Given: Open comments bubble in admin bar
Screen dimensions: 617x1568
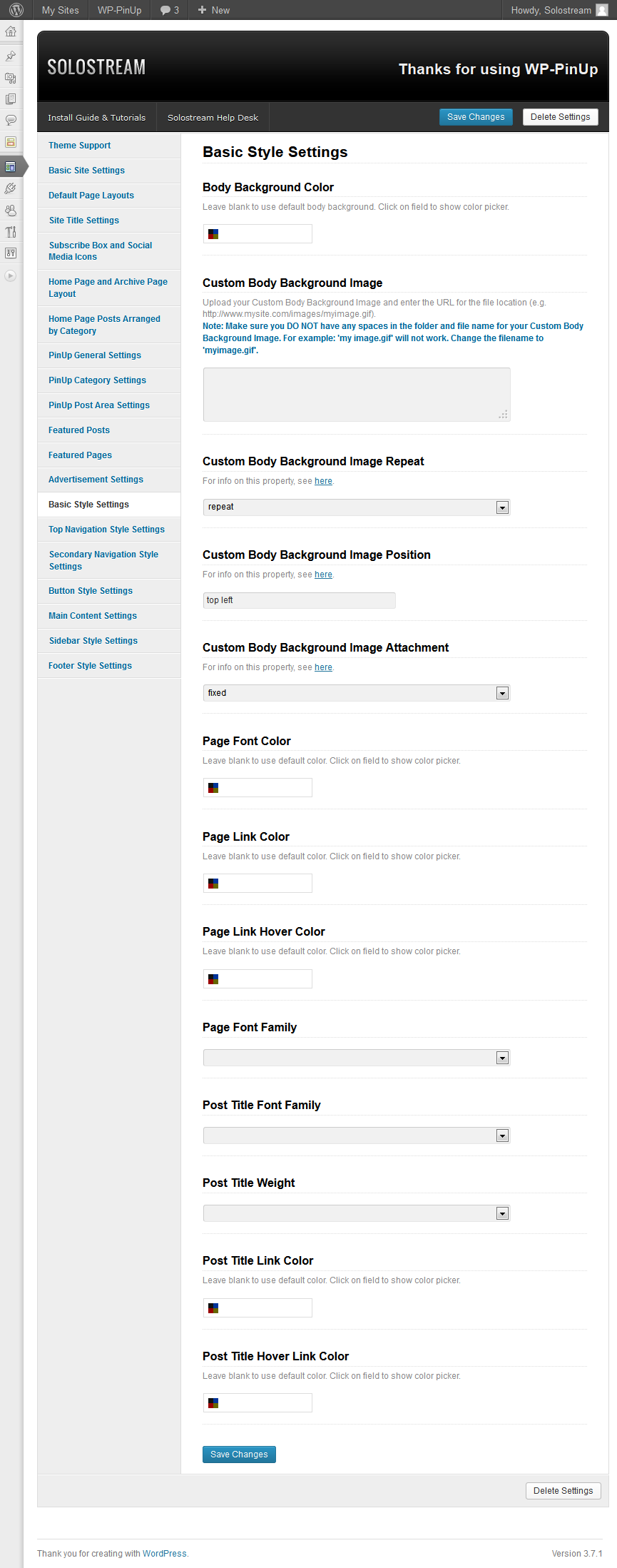Looking at the screenshot, I should tap(170, 10).
